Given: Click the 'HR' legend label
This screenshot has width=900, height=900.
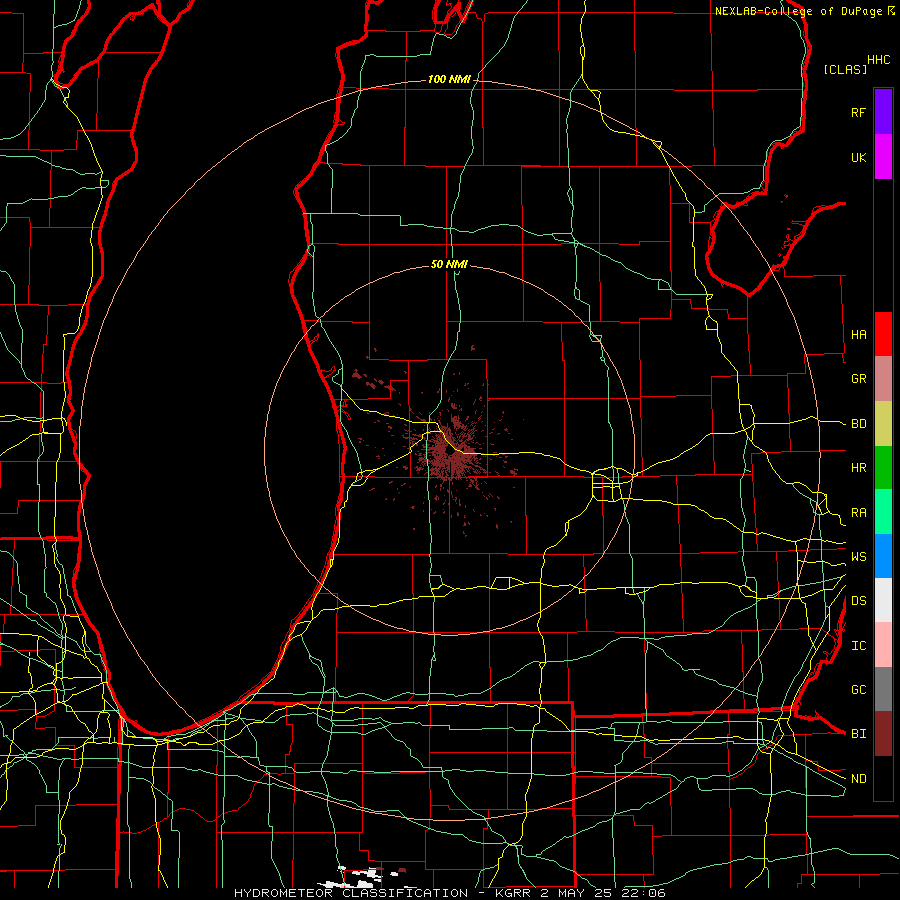Looking at the screenshot, I should 858,468.
